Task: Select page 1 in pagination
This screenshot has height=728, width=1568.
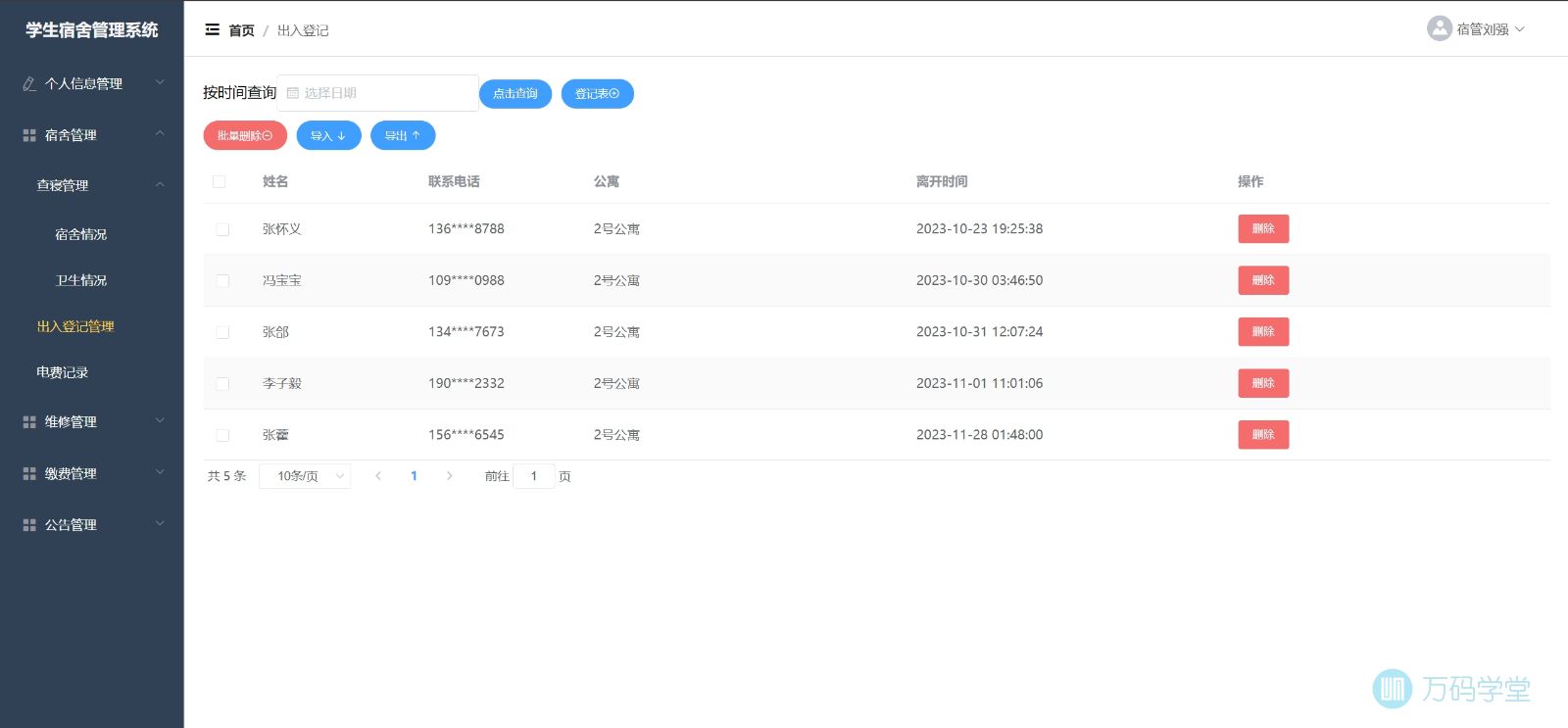Action: pos(414,476)
